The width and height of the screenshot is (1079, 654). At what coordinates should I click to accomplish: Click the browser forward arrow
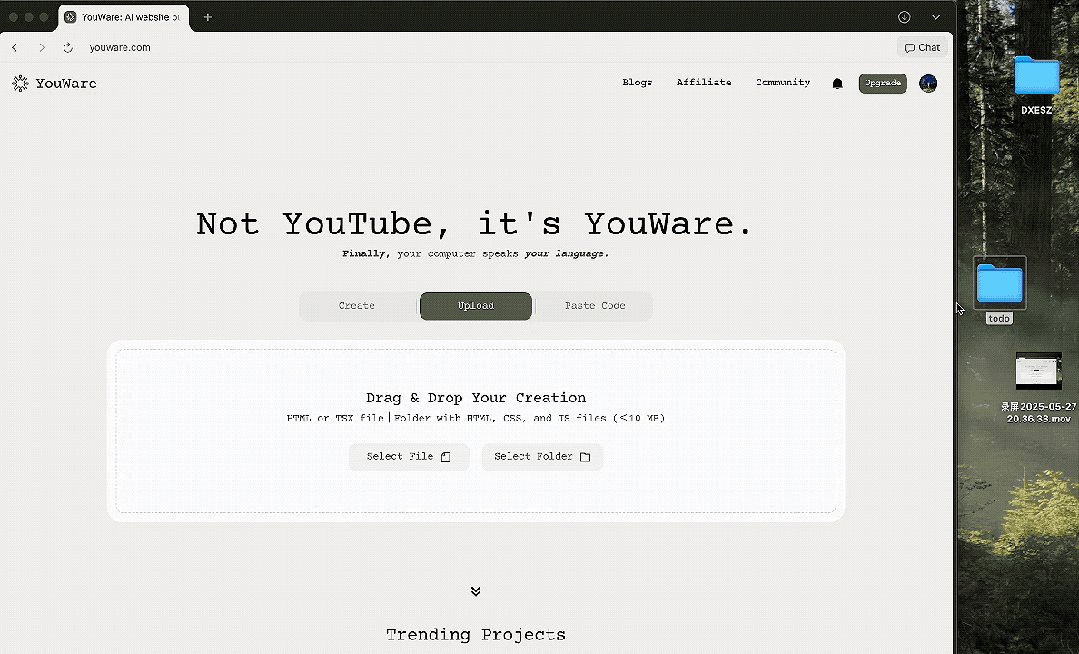coord(42,47)
